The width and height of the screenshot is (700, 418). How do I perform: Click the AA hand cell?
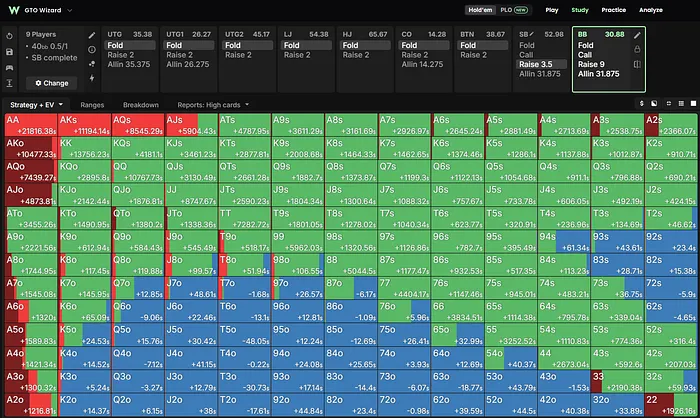31,125
